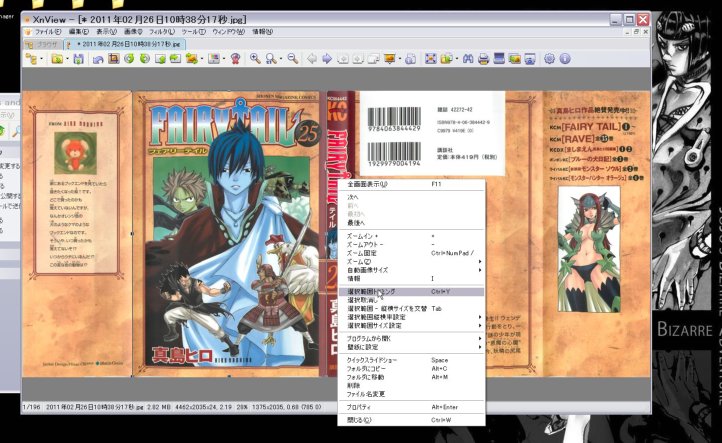Select the 2011年02月26日 jpg image tab
Image resolution: width=722 pixels, height=443 pixels.
click(124, 44)
